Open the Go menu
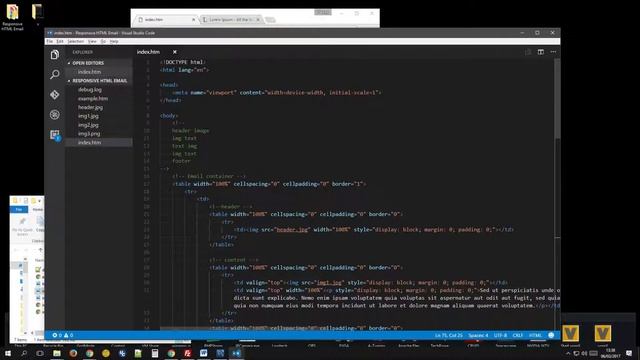Screen dimensions: 640x360 [x=103, y=41]
